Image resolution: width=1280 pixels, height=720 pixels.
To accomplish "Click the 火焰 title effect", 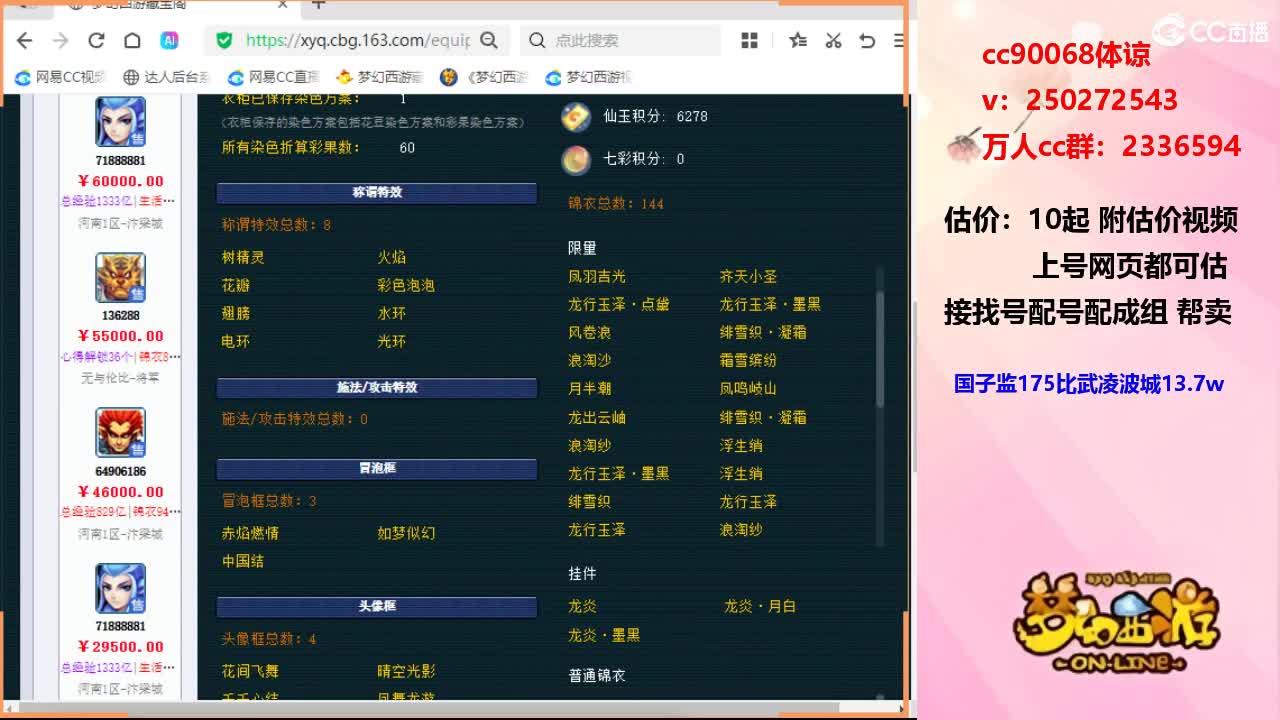I will (392, 257).
